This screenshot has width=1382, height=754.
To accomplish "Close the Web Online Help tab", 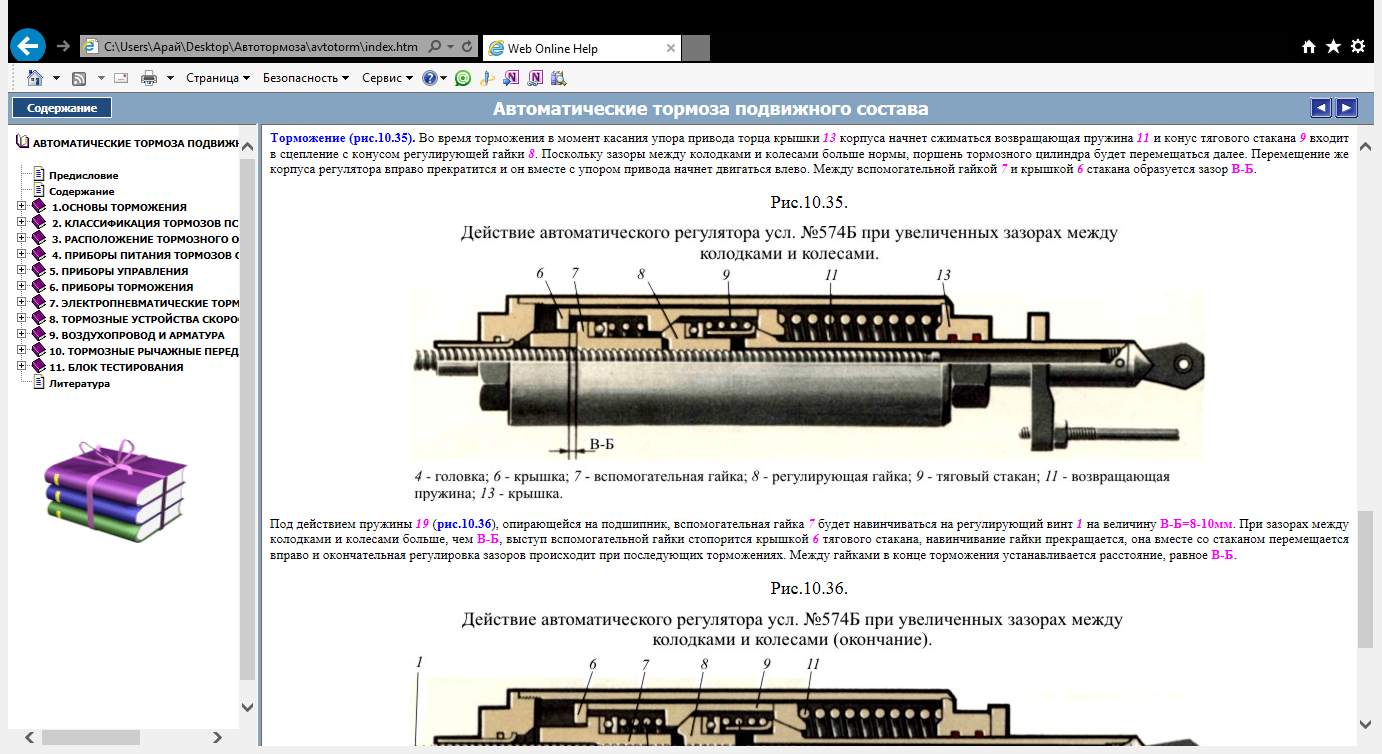I will [671, 48].
